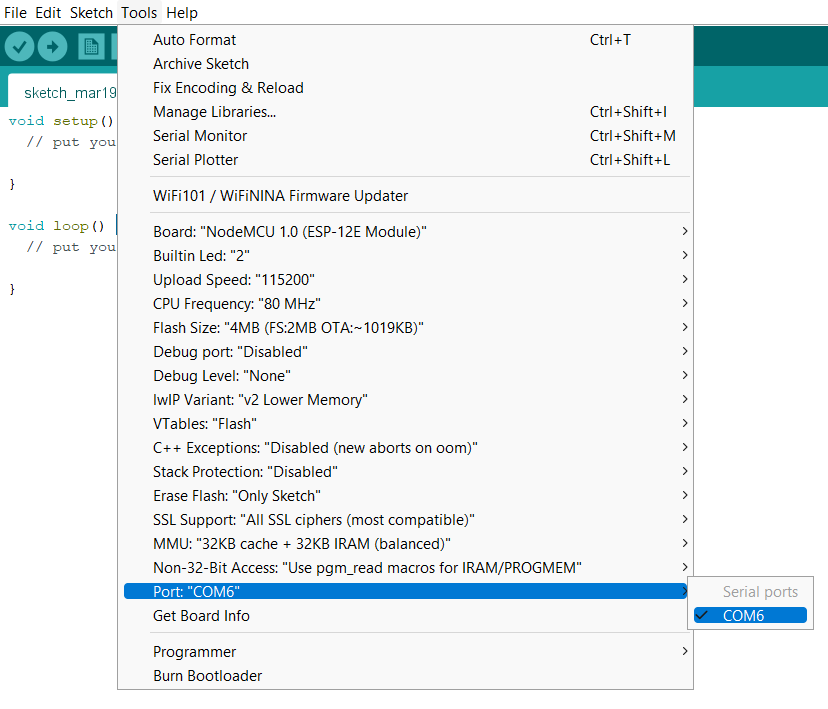Viewport: 828px width, 709px height.
Task: Open the File menu
Action: click(x=16, y=13)
